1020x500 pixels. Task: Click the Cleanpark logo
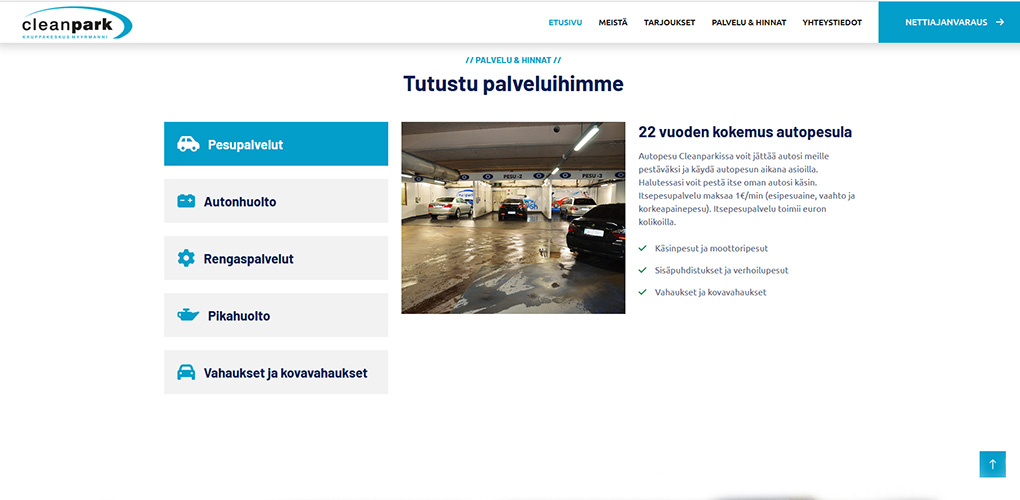(x=76, y=22)
